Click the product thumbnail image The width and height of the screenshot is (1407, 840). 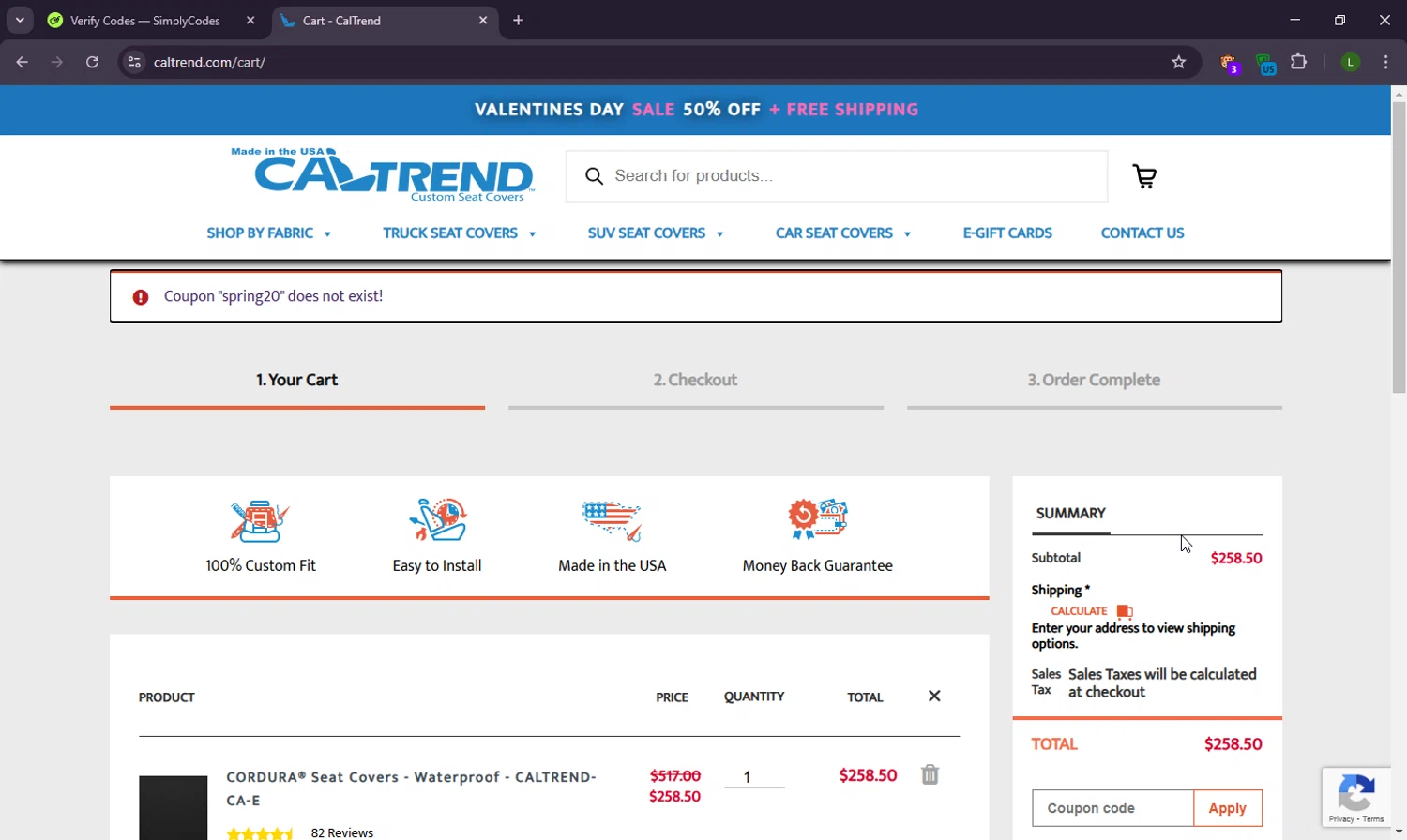[x=173, y=807]
